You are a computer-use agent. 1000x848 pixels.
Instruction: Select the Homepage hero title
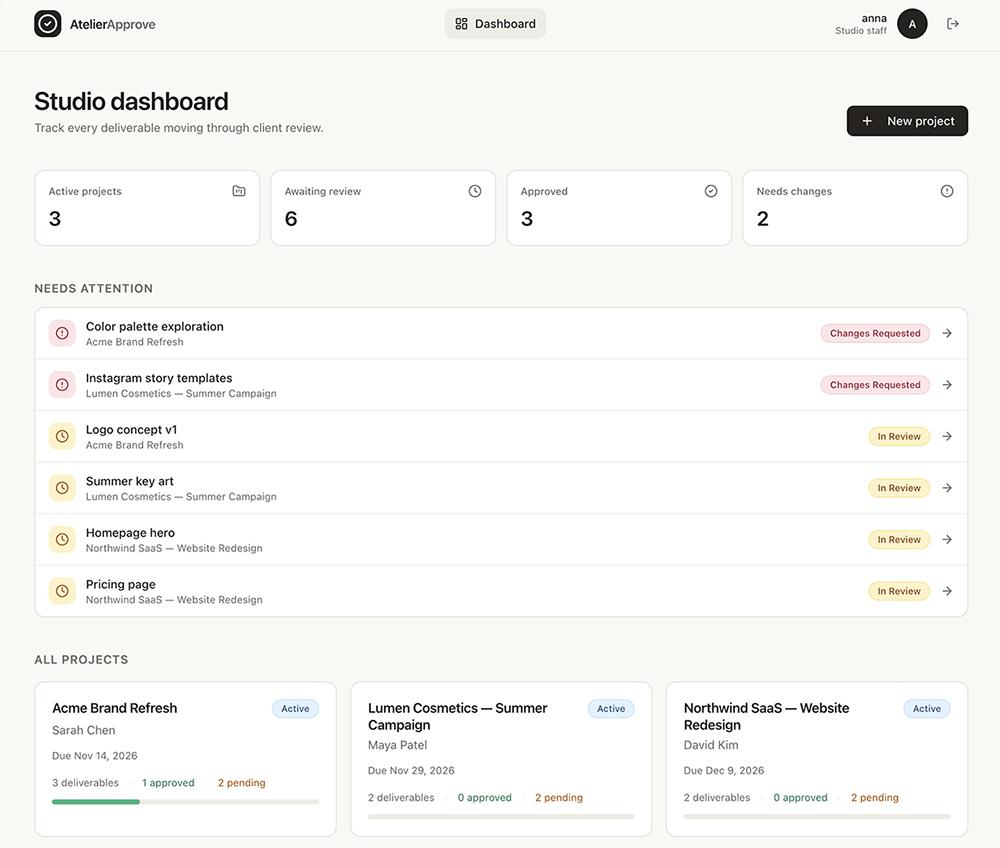coord(130,532)
